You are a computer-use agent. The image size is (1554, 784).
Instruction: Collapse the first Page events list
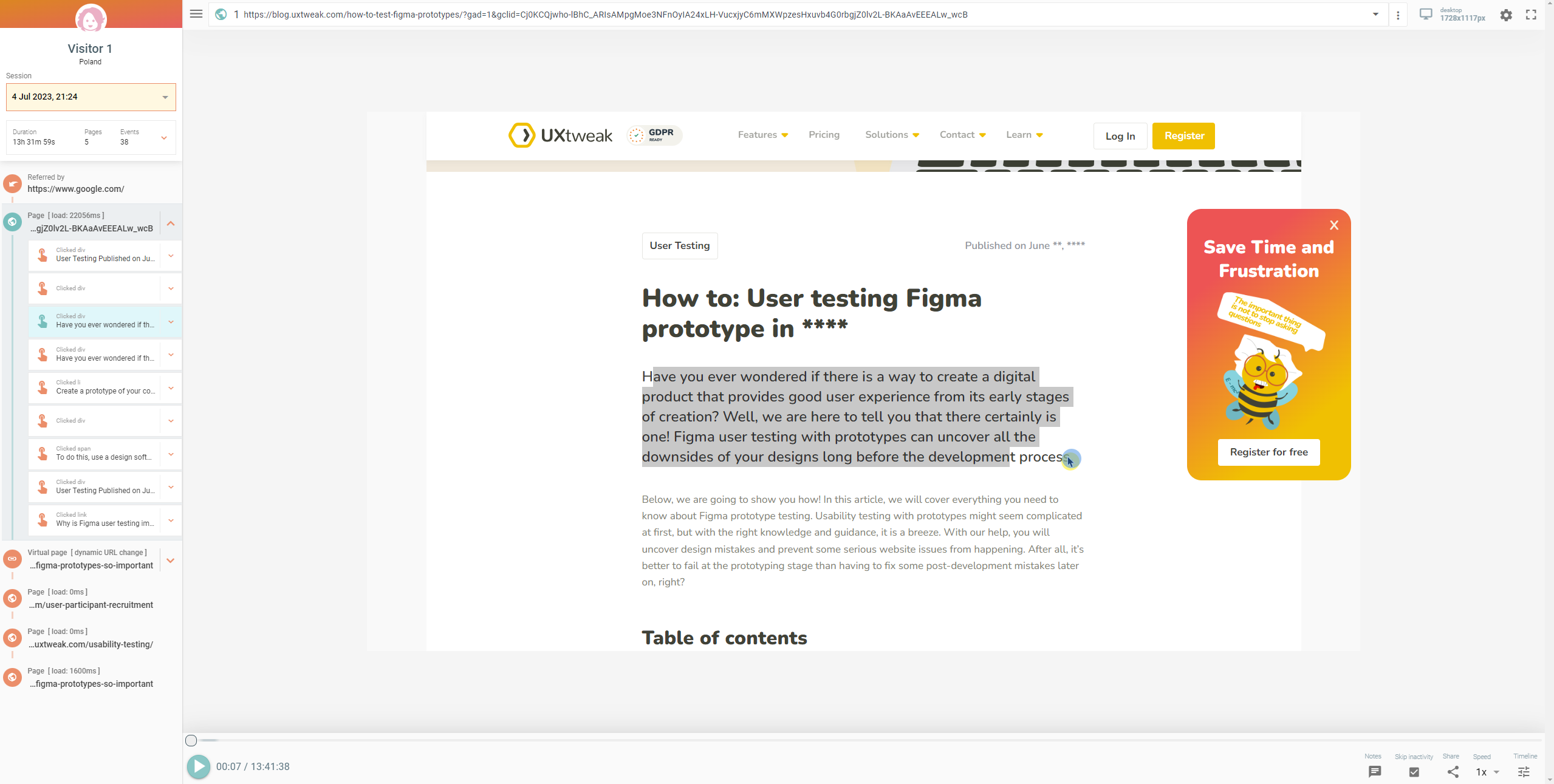click(x=171, y=223)
